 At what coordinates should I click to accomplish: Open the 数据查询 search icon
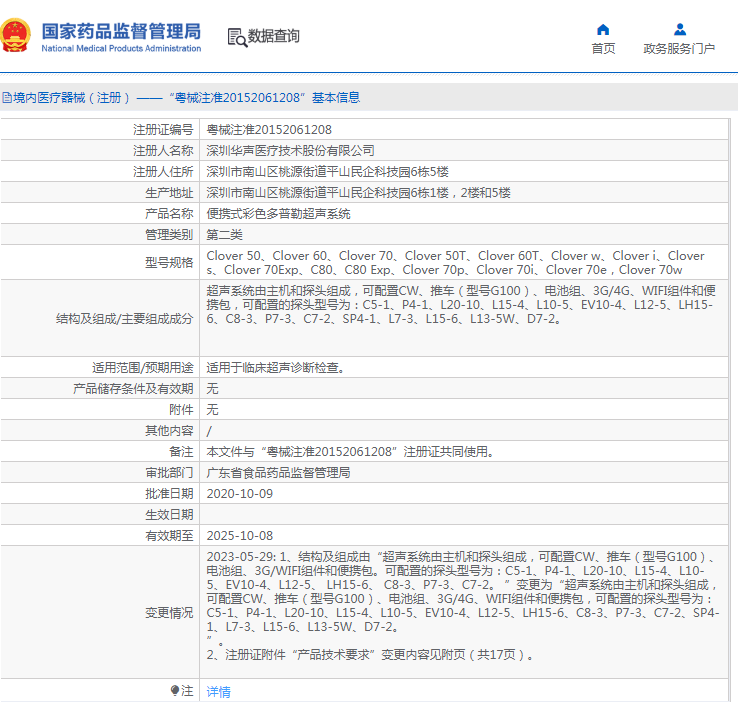[237, 37]
